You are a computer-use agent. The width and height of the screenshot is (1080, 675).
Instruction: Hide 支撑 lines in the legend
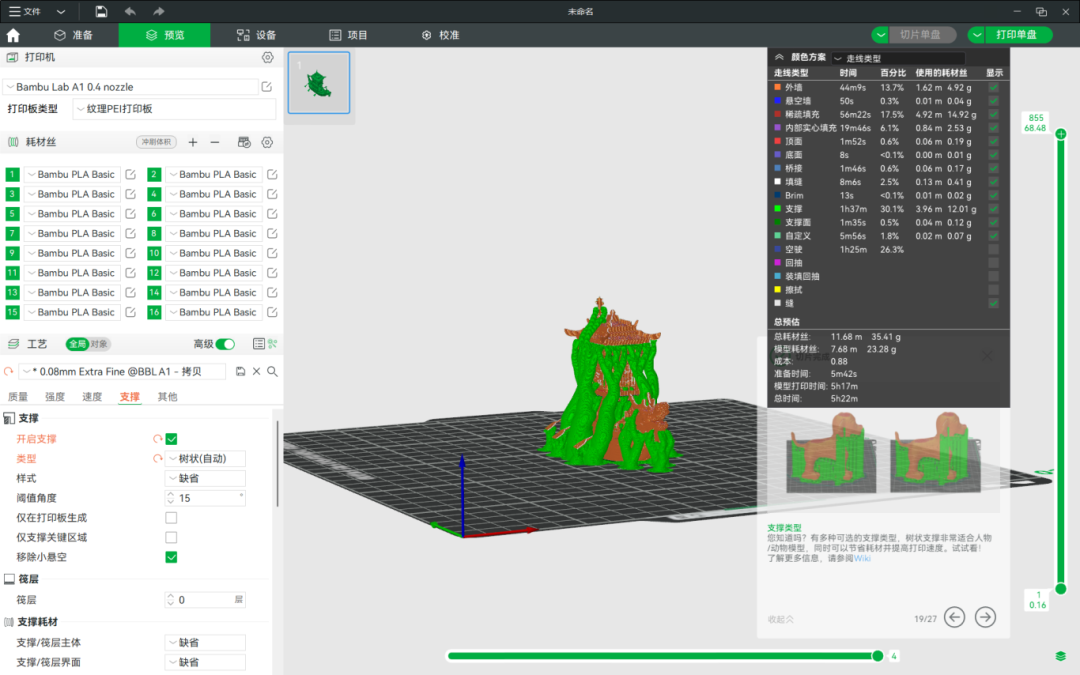pos(993,209)
